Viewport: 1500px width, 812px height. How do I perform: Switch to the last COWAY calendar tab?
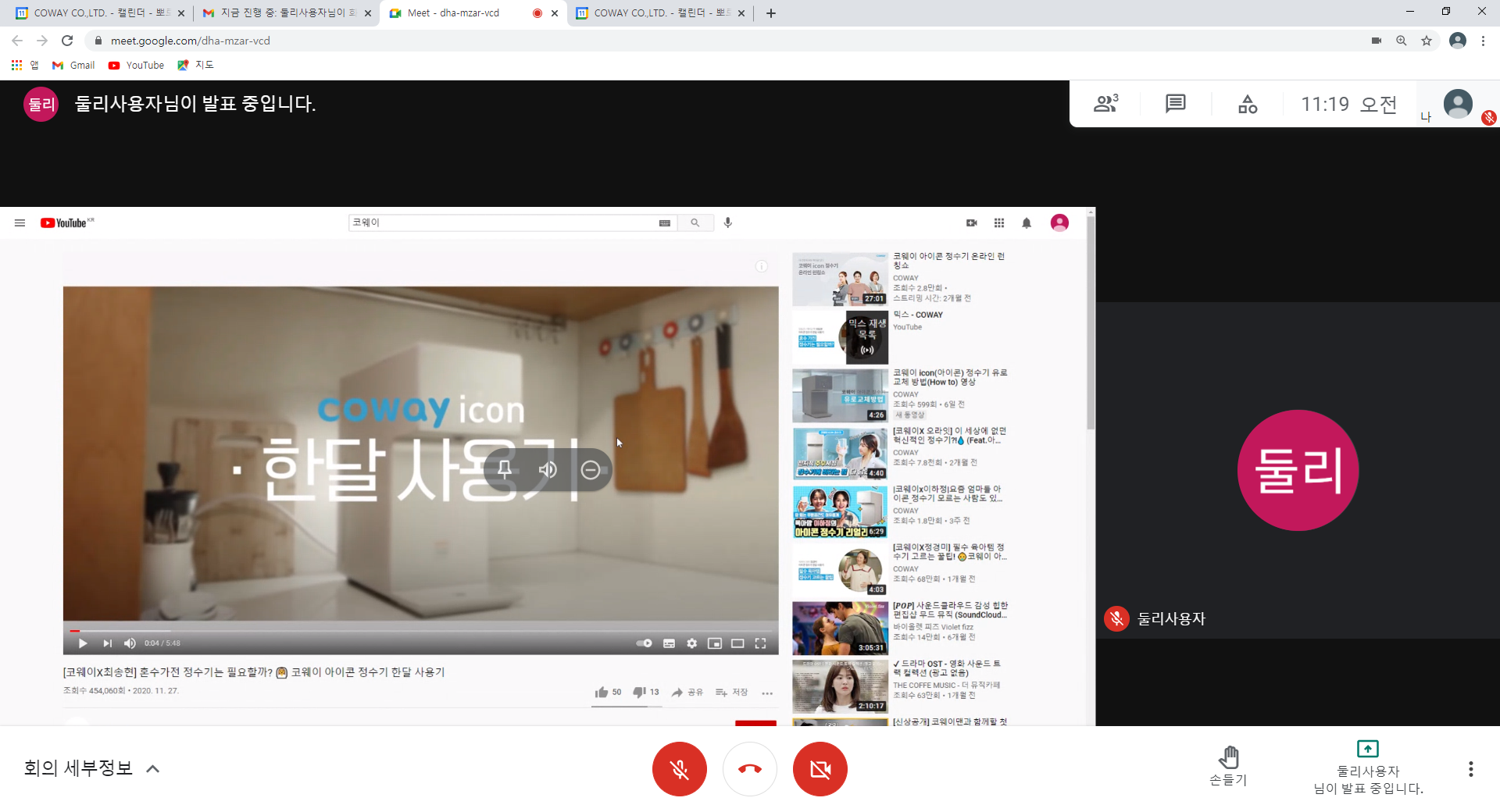tap(660, 13)
